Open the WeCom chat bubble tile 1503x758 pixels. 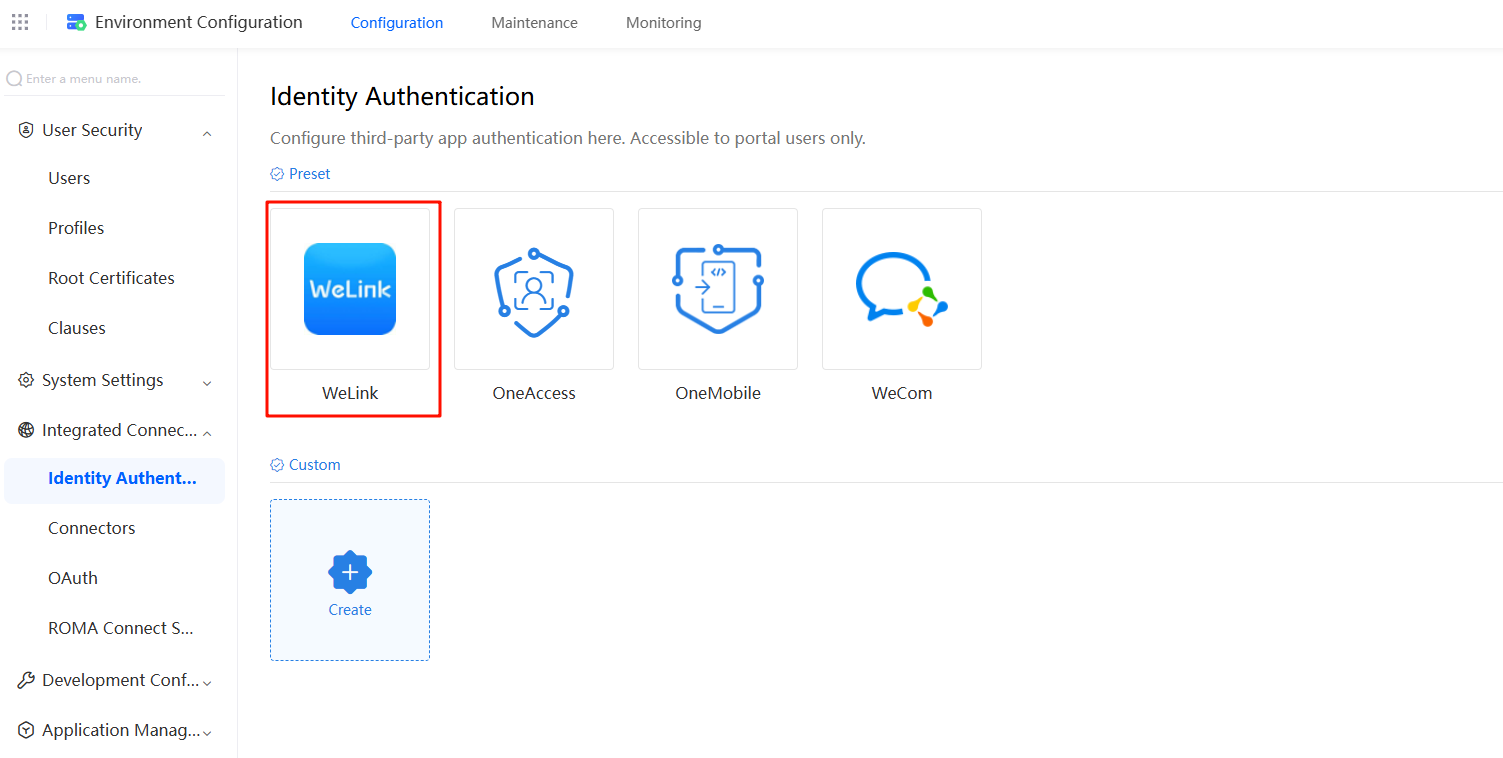902,289
